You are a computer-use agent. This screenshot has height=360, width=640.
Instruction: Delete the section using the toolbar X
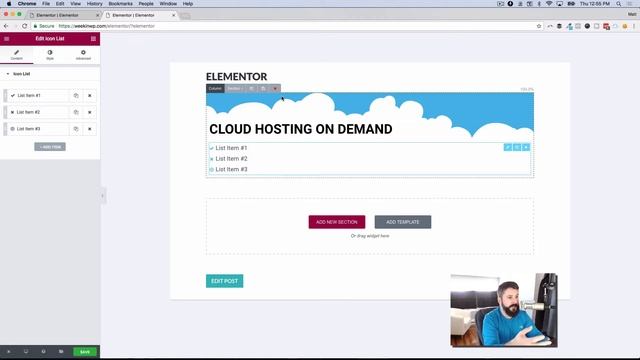(275, 89)
